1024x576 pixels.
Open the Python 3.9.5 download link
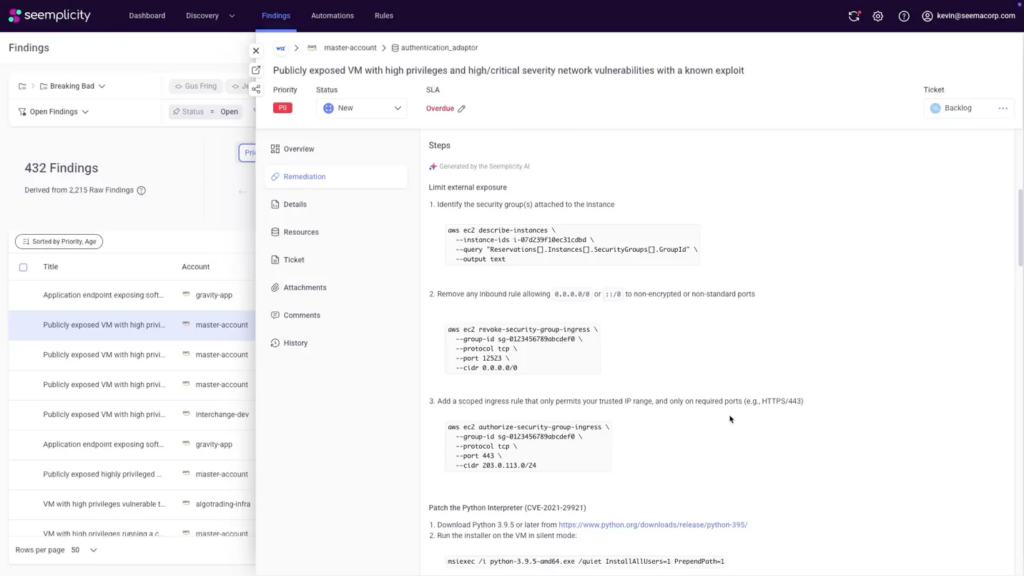[653, 524]
